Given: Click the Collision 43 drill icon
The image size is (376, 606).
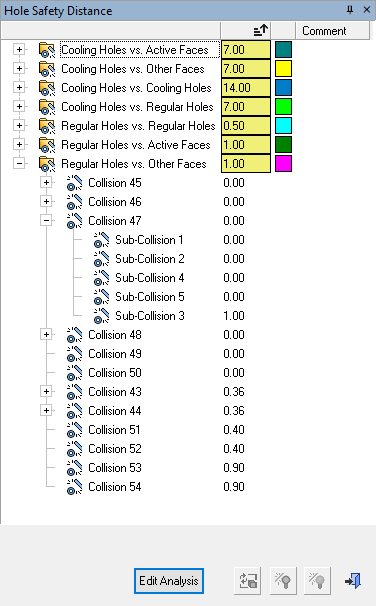Looking at the screenshot, I should coord(74,392).
